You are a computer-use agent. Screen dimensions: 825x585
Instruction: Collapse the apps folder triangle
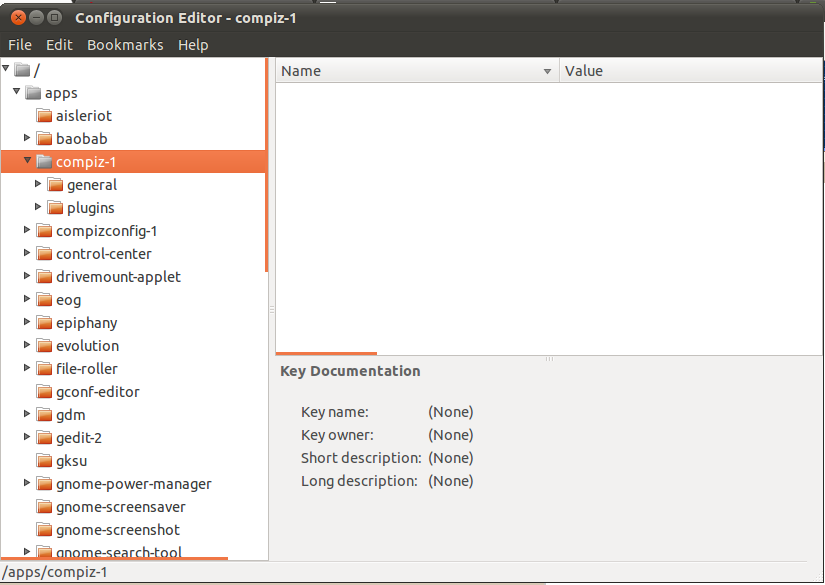pos(16,92)
